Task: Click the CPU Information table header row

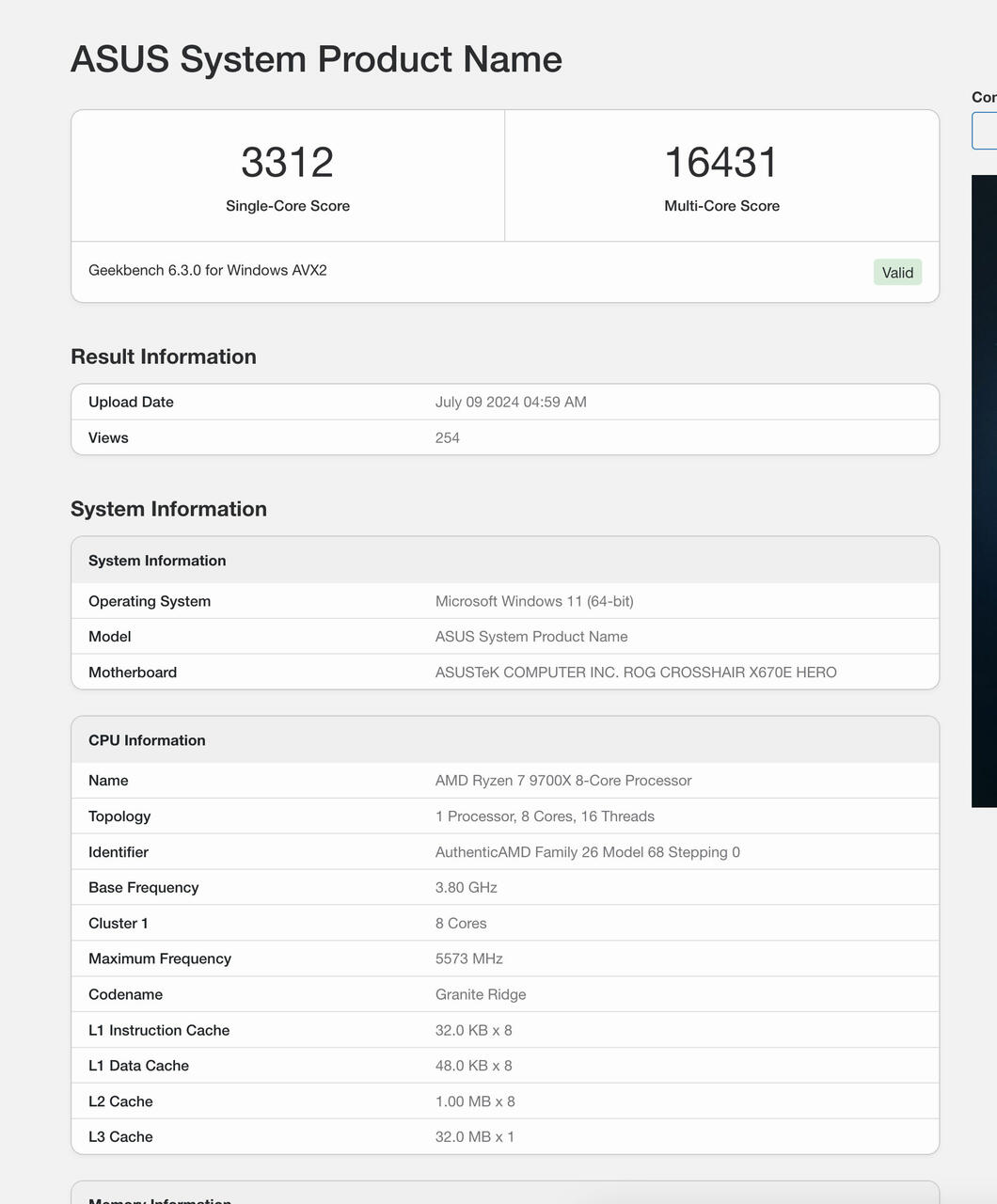Action: point(505,740)
